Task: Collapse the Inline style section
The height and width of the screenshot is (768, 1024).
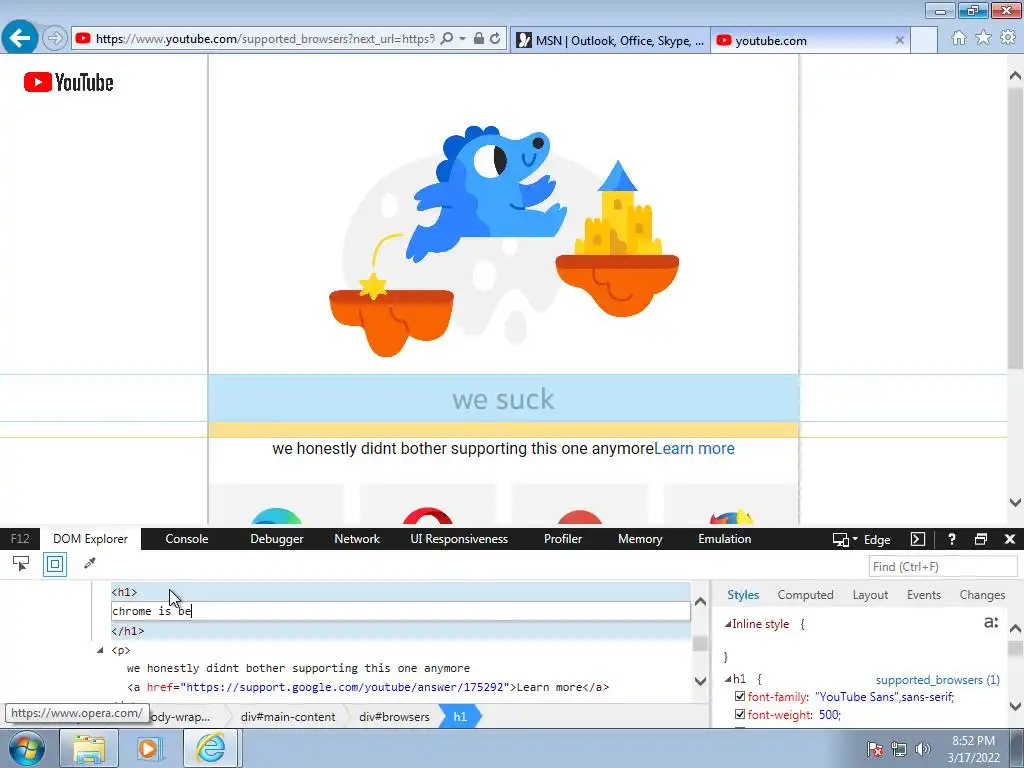Action: point(728,624)
